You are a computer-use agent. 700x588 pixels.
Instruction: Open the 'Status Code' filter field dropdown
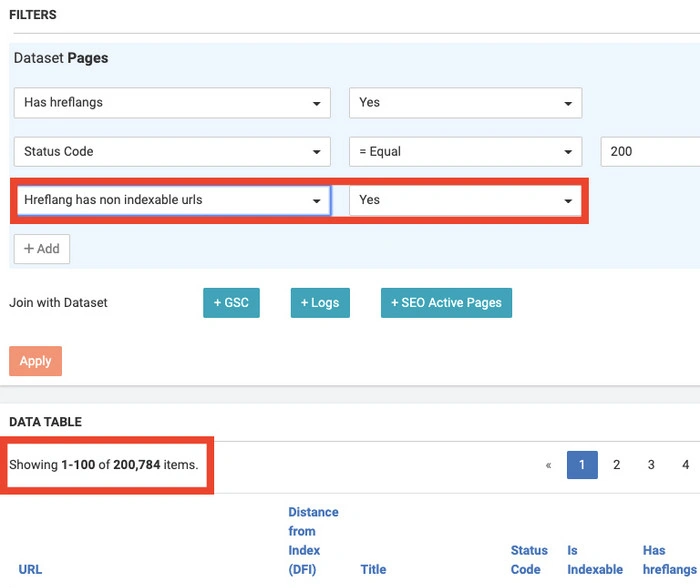172,152
